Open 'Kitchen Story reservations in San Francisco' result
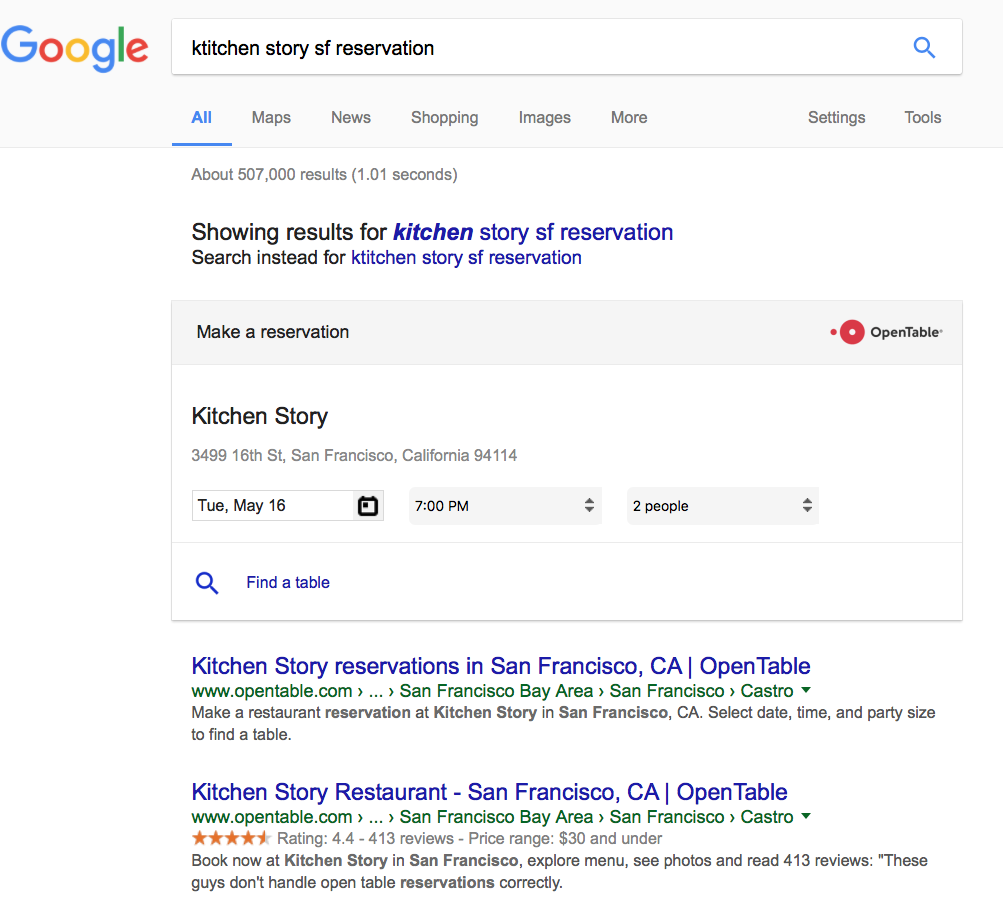The height and width of the screenshot is (905, 1003). point(501,666)
